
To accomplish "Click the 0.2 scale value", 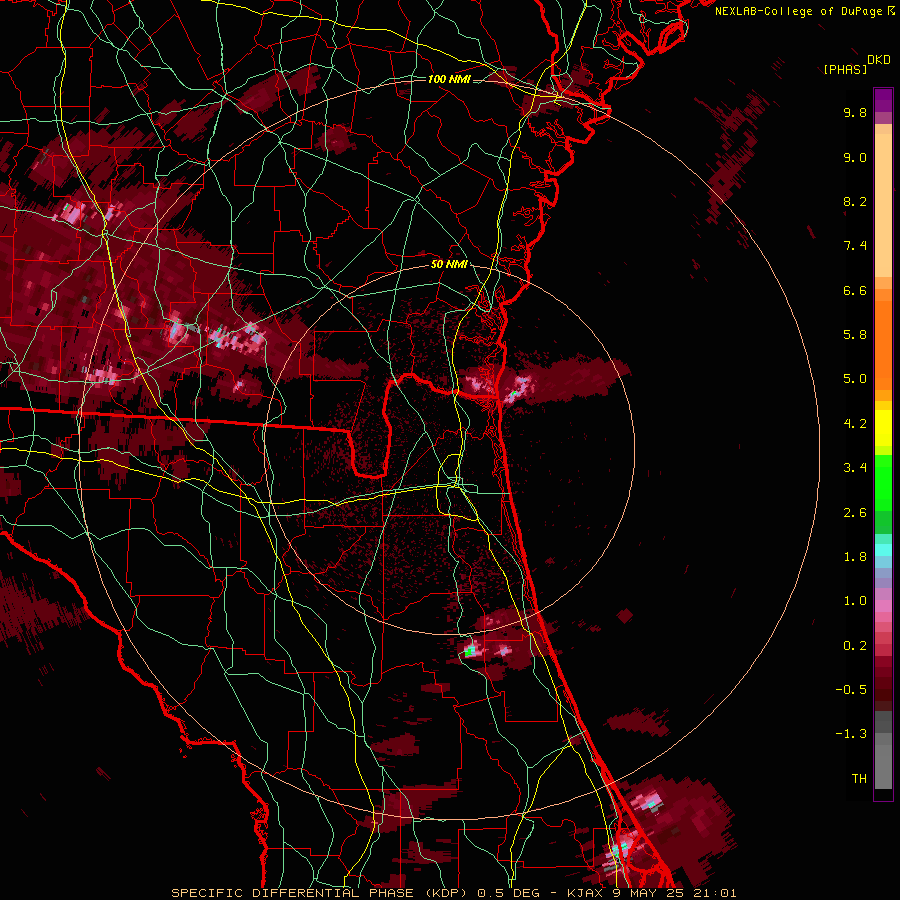I will click(x=855, y=646).
